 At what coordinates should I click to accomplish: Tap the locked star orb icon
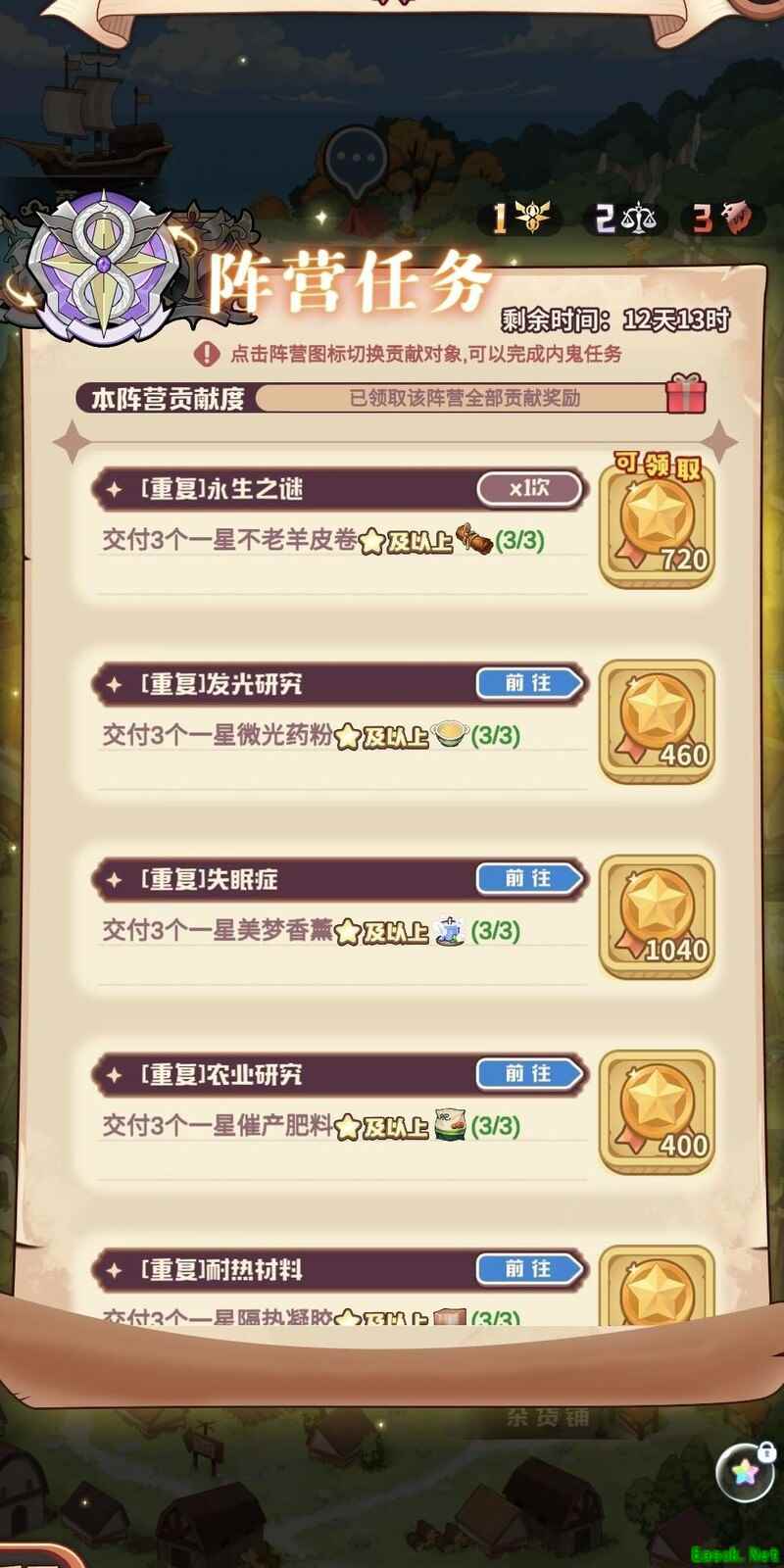(x=747, y=1472)
